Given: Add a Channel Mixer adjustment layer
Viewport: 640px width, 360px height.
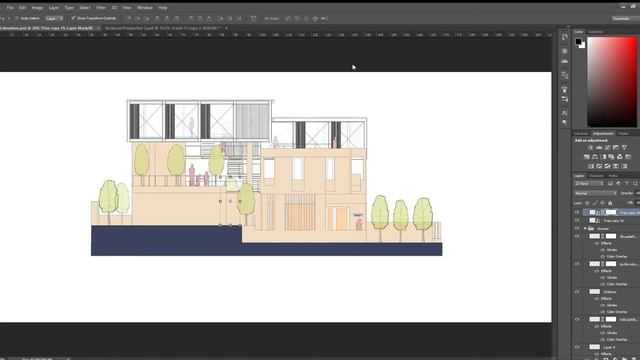Looking at the screenshot, I should [620, 157].
